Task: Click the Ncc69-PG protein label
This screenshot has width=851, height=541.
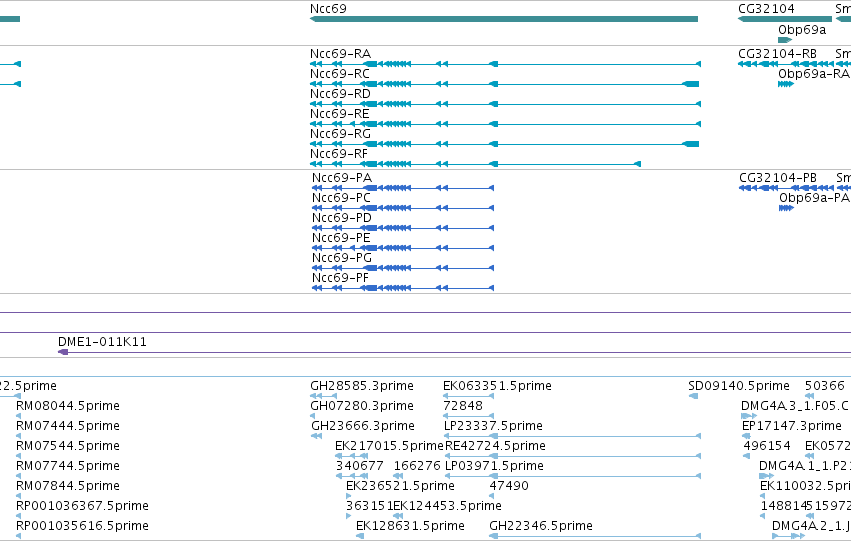Action: click(342, 258)
